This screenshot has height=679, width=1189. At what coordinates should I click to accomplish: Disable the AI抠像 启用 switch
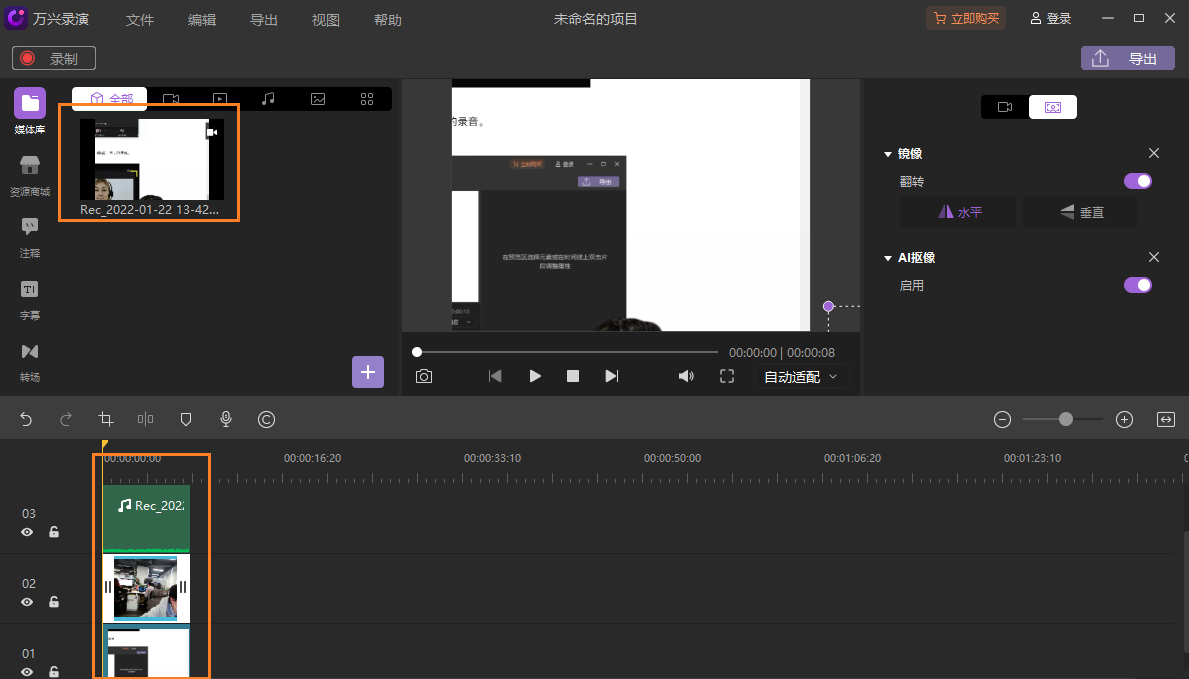pos(1137,285)
